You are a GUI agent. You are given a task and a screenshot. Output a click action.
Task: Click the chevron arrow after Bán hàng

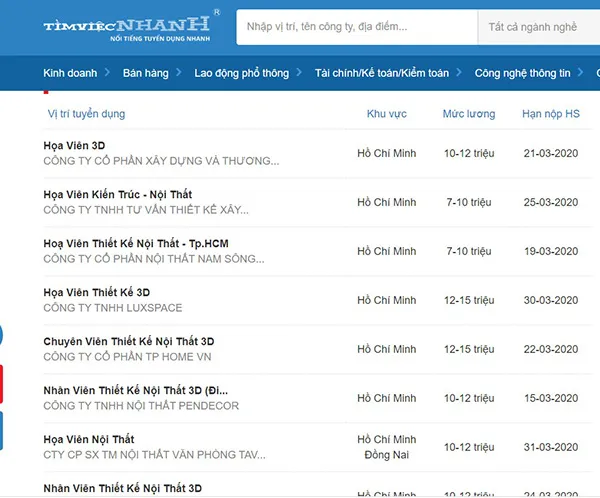pyautogui.click(x=178, y=73)
